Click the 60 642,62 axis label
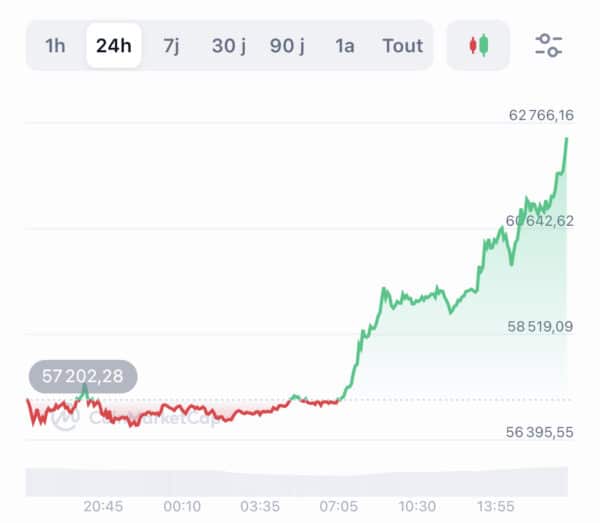 pyautogui.click(x=540, y=221)
